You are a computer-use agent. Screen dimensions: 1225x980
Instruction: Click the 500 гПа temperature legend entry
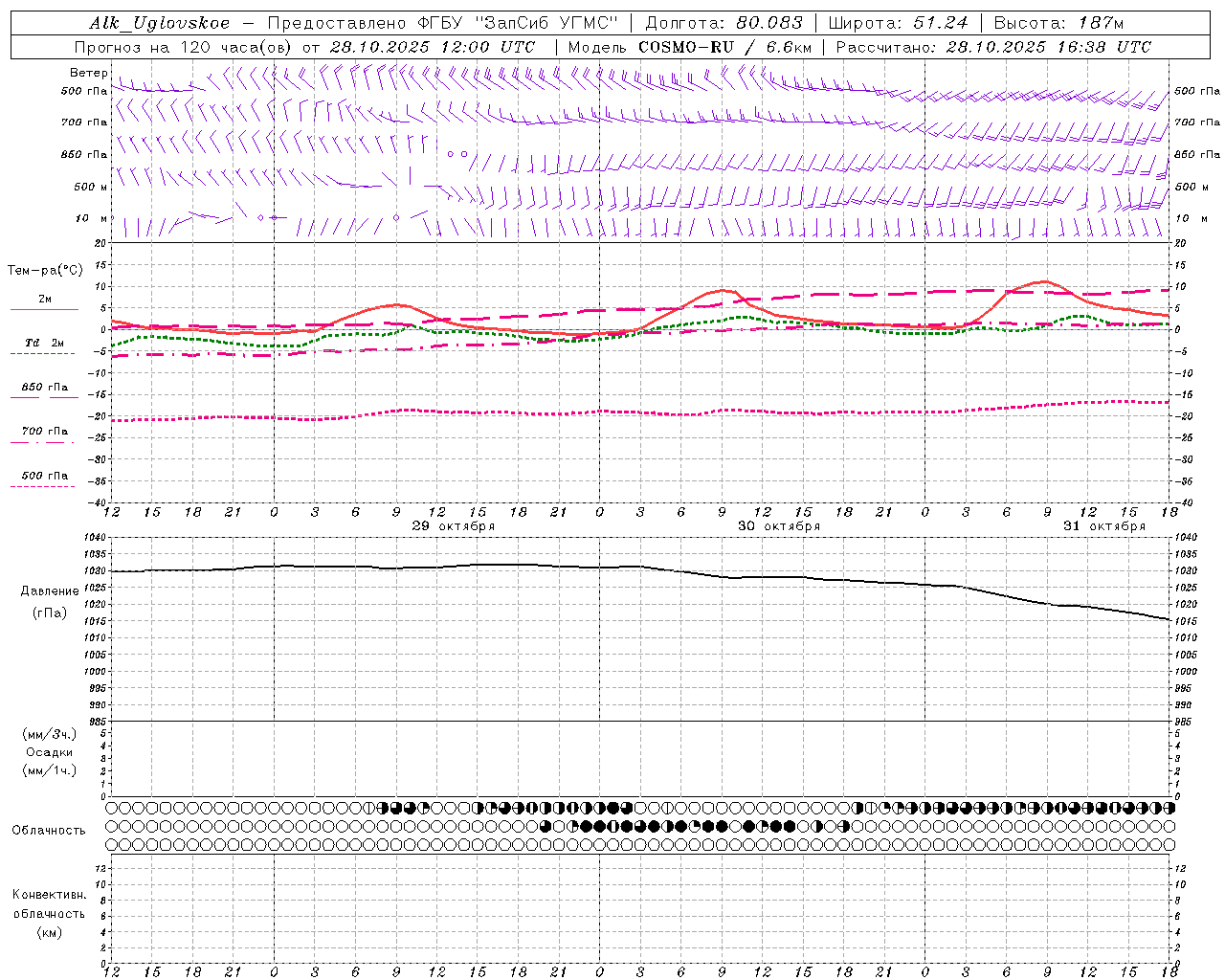[x=45, y=476]
